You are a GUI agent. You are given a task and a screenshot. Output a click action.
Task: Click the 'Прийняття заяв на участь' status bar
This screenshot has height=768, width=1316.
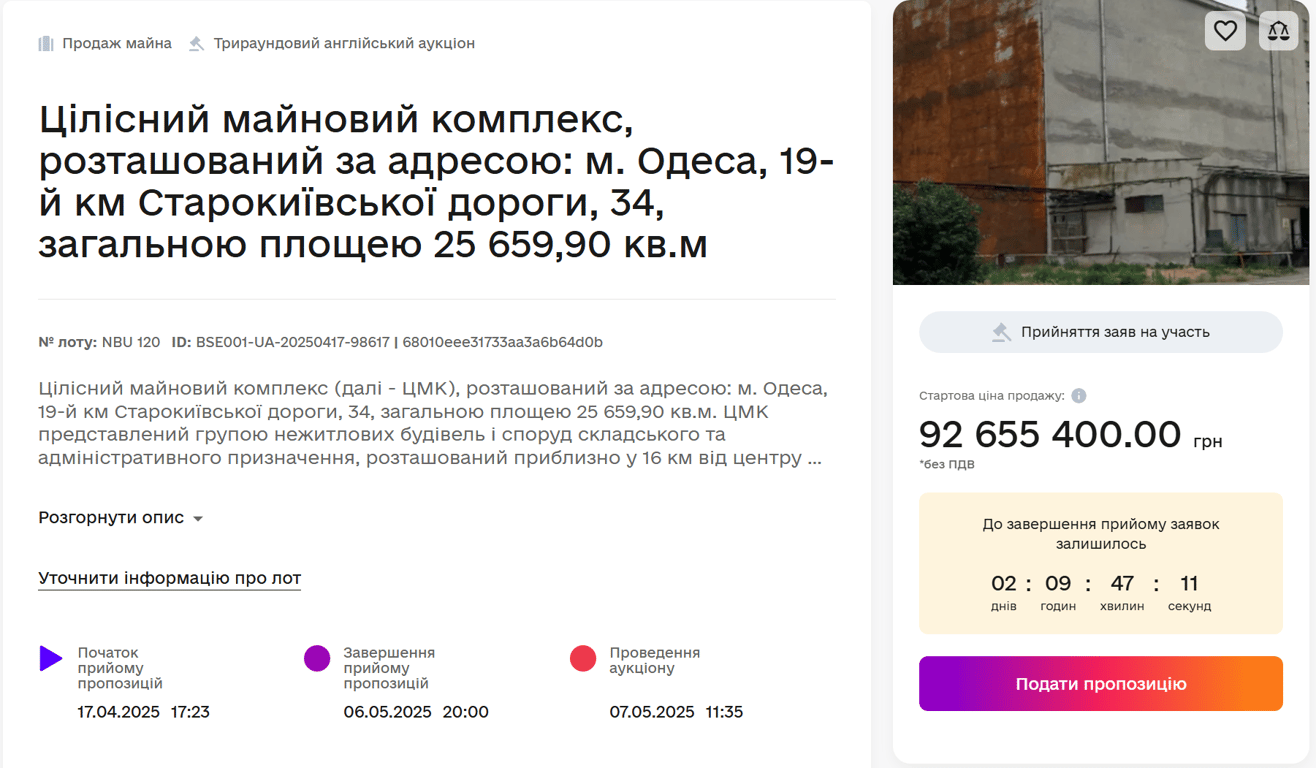click(1100, 331)
